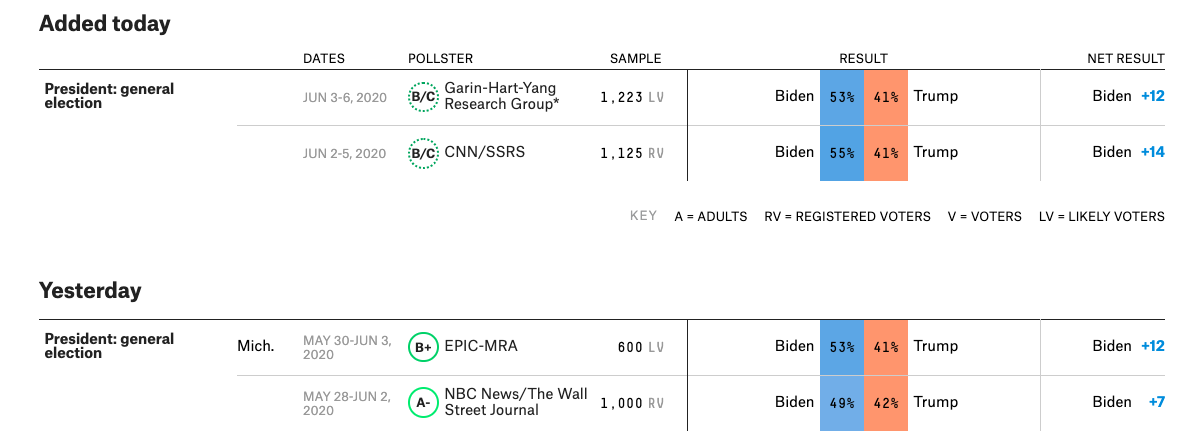This screenshot has width=1202, height=445.
Task: Click the Biden +7 net result
Action: pos(1128,402)
